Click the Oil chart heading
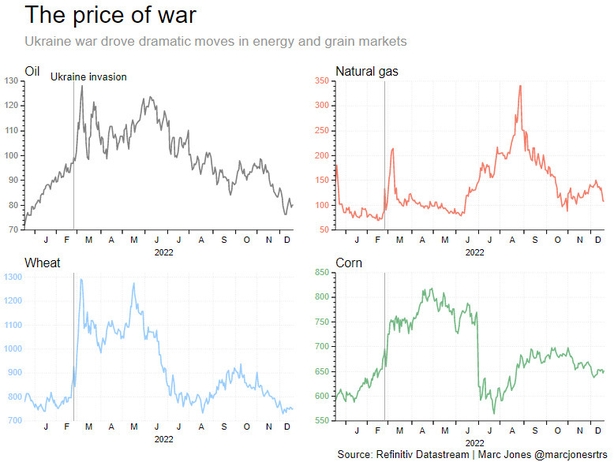 (x=32, y=71)
